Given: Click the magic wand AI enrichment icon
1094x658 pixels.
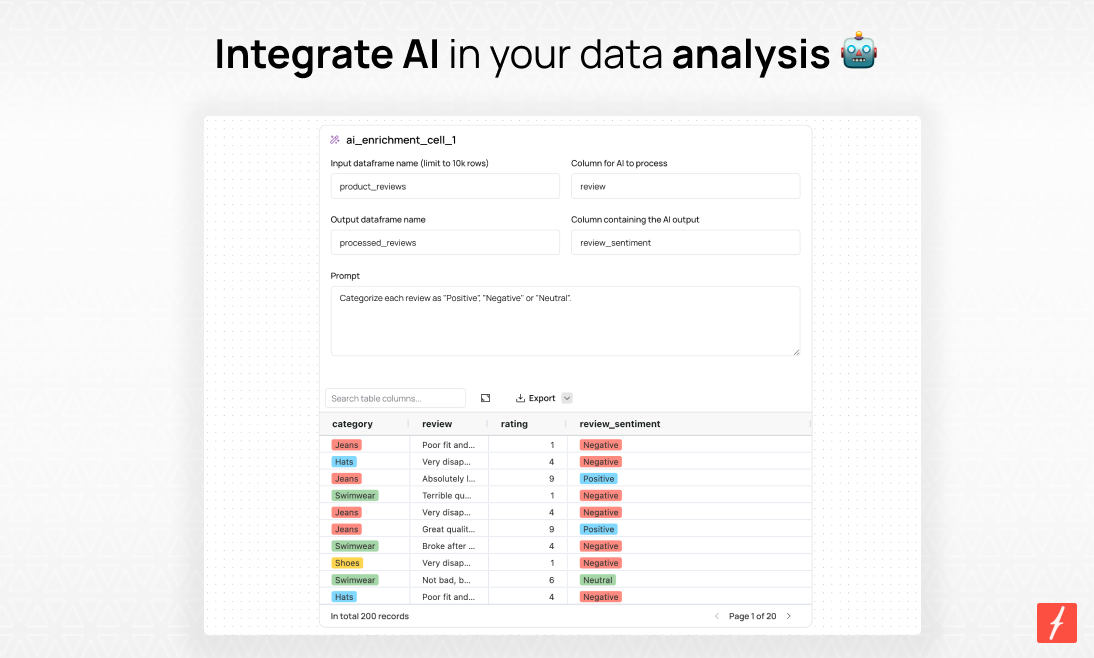Looking at the screenshot, I should coord(335,140).
